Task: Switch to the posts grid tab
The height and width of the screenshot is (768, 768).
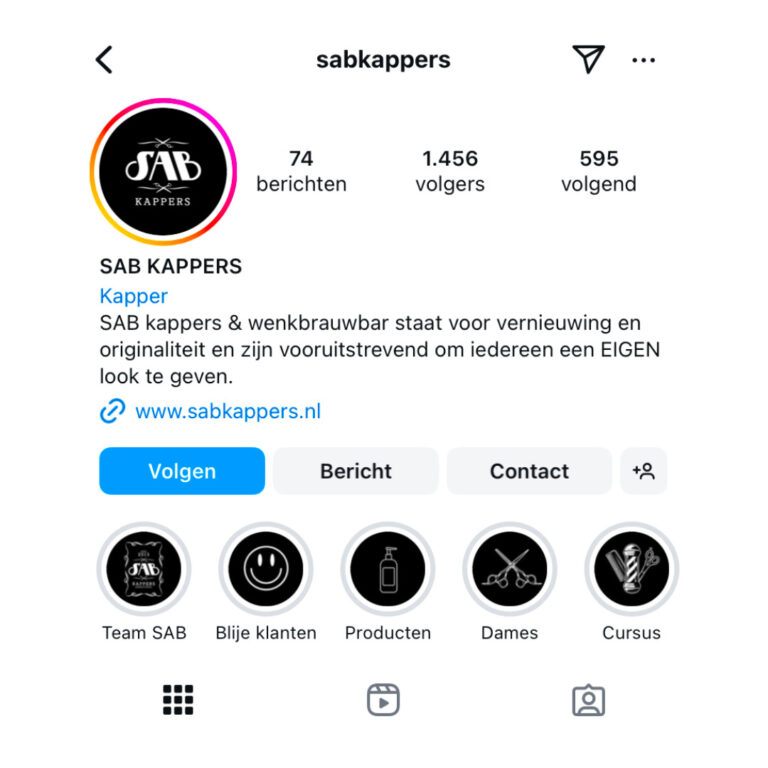Action: 178,700
